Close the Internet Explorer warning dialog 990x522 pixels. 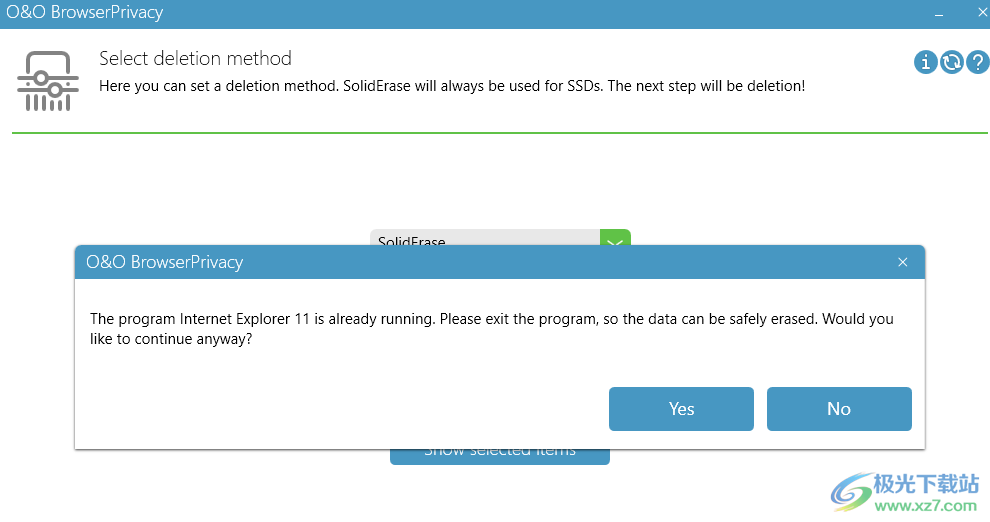tap(903, 262)
